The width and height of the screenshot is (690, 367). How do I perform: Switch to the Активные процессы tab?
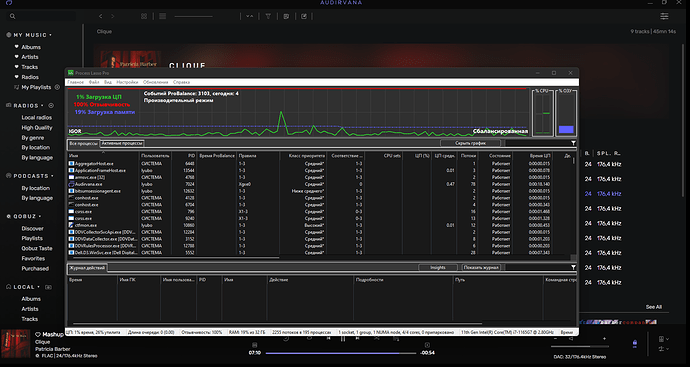122,143
